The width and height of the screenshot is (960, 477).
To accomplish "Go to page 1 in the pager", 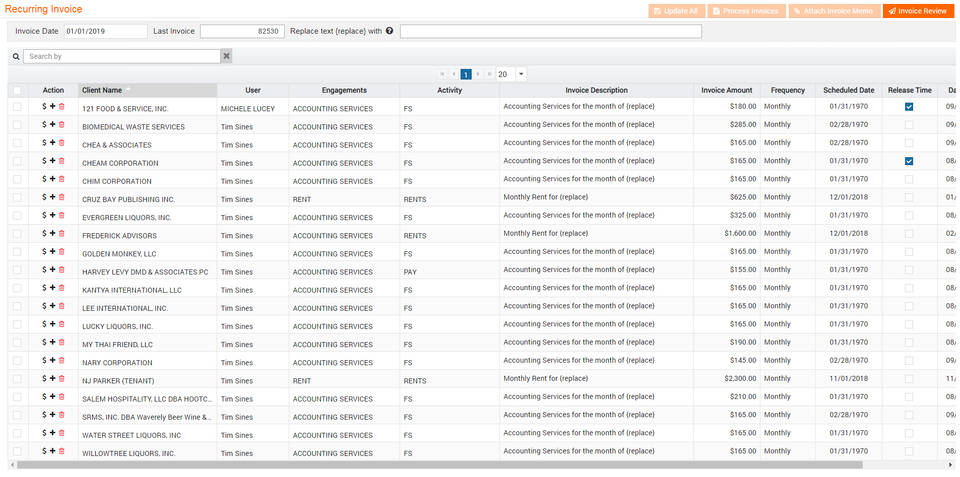I will [466, 74].
